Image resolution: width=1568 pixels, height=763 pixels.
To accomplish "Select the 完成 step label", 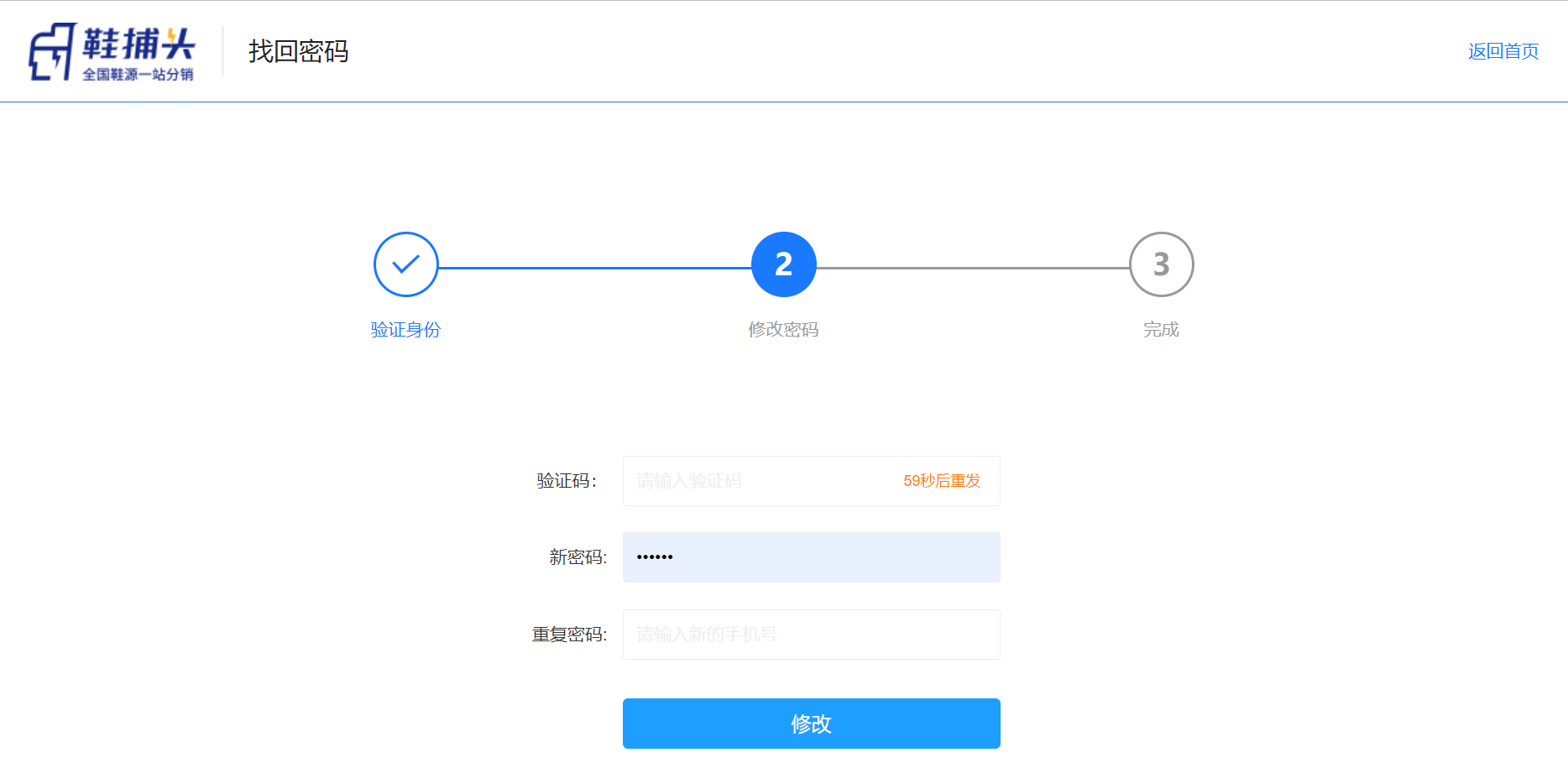I will (x=1161, y=330).
